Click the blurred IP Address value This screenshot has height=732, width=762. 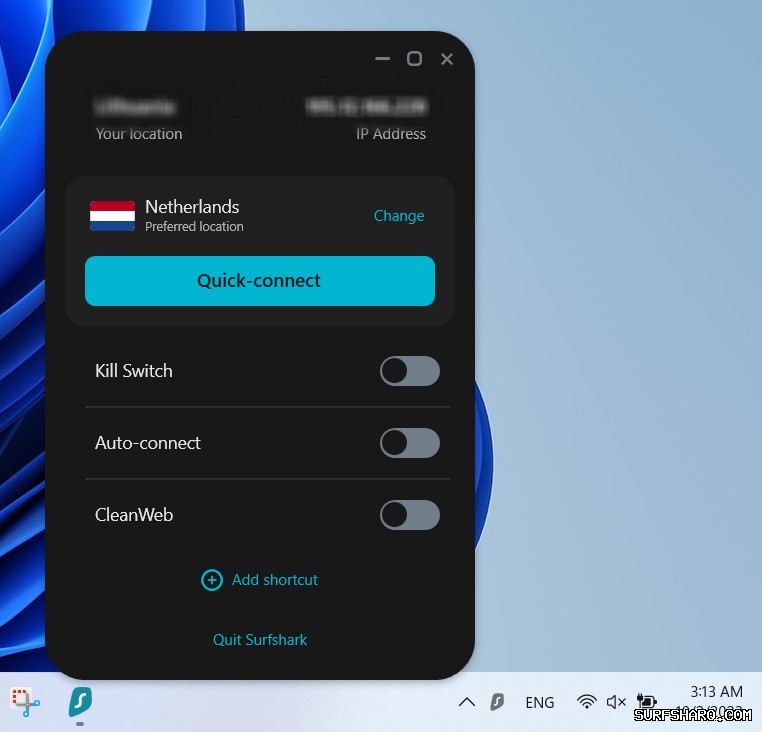pos(366,107)
